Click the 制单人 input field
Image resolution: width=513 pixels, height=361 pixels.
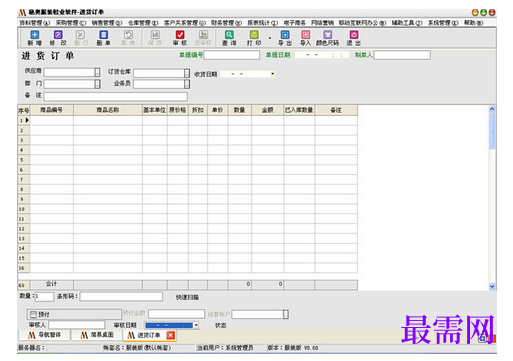[x=402, y=55]
